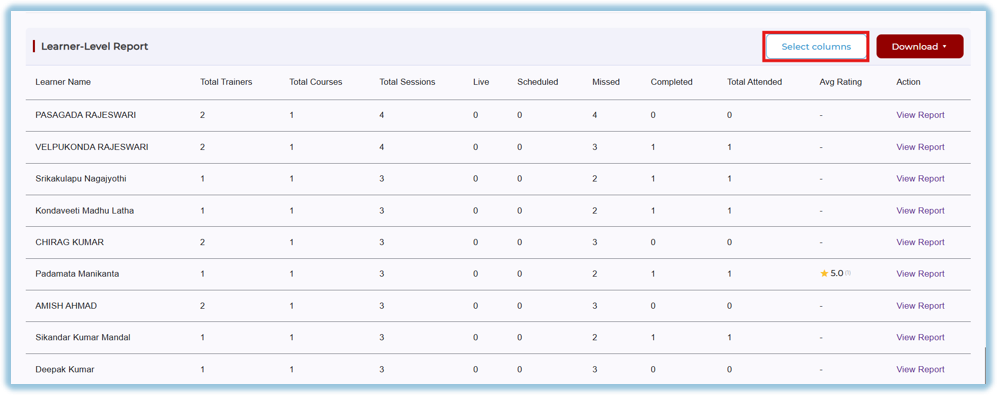
Task: Click Total Courses value for Kondaveeti Madhu Latha
Action: (291, 211)
